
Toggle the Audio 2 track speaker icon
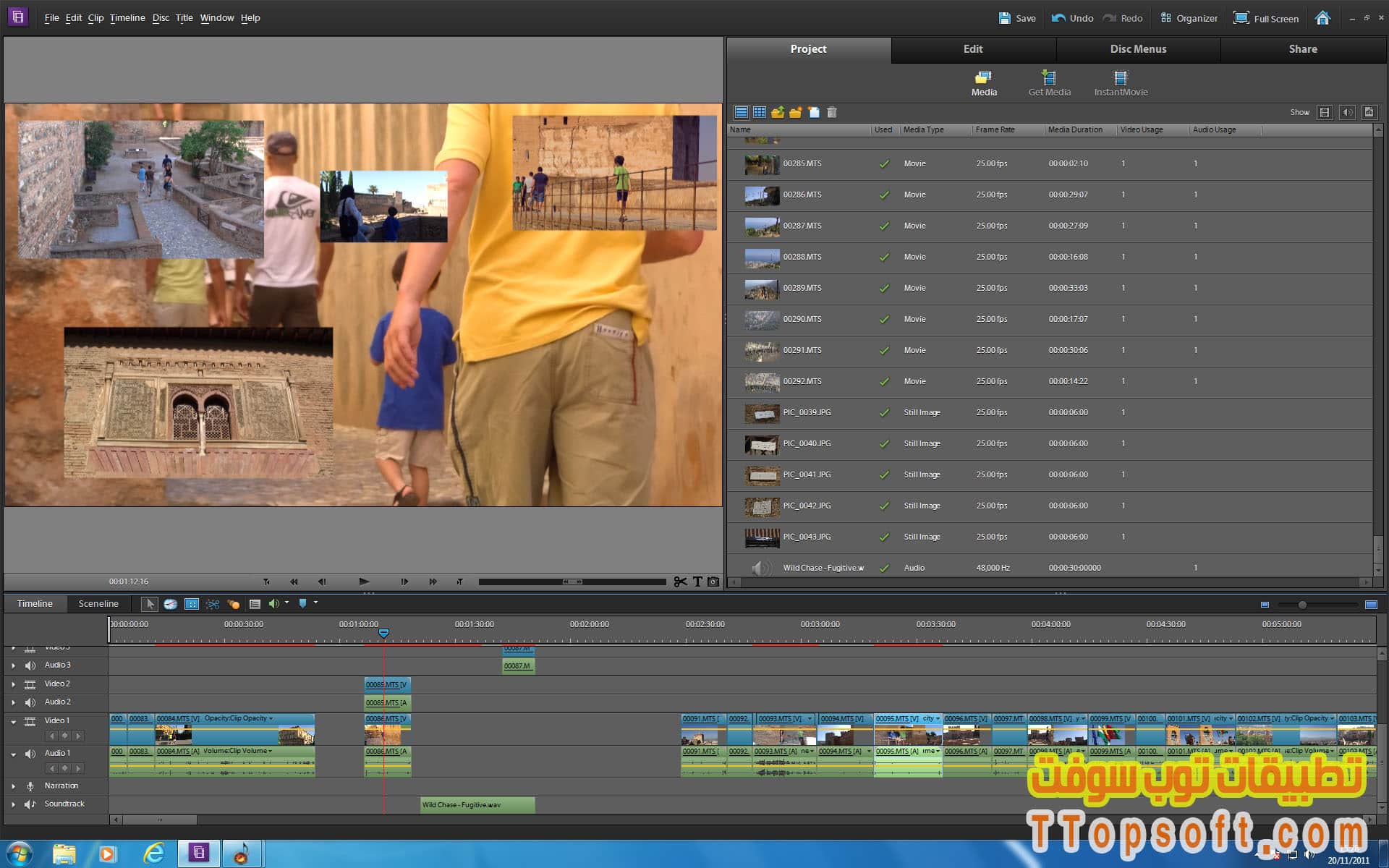point(30,702)
